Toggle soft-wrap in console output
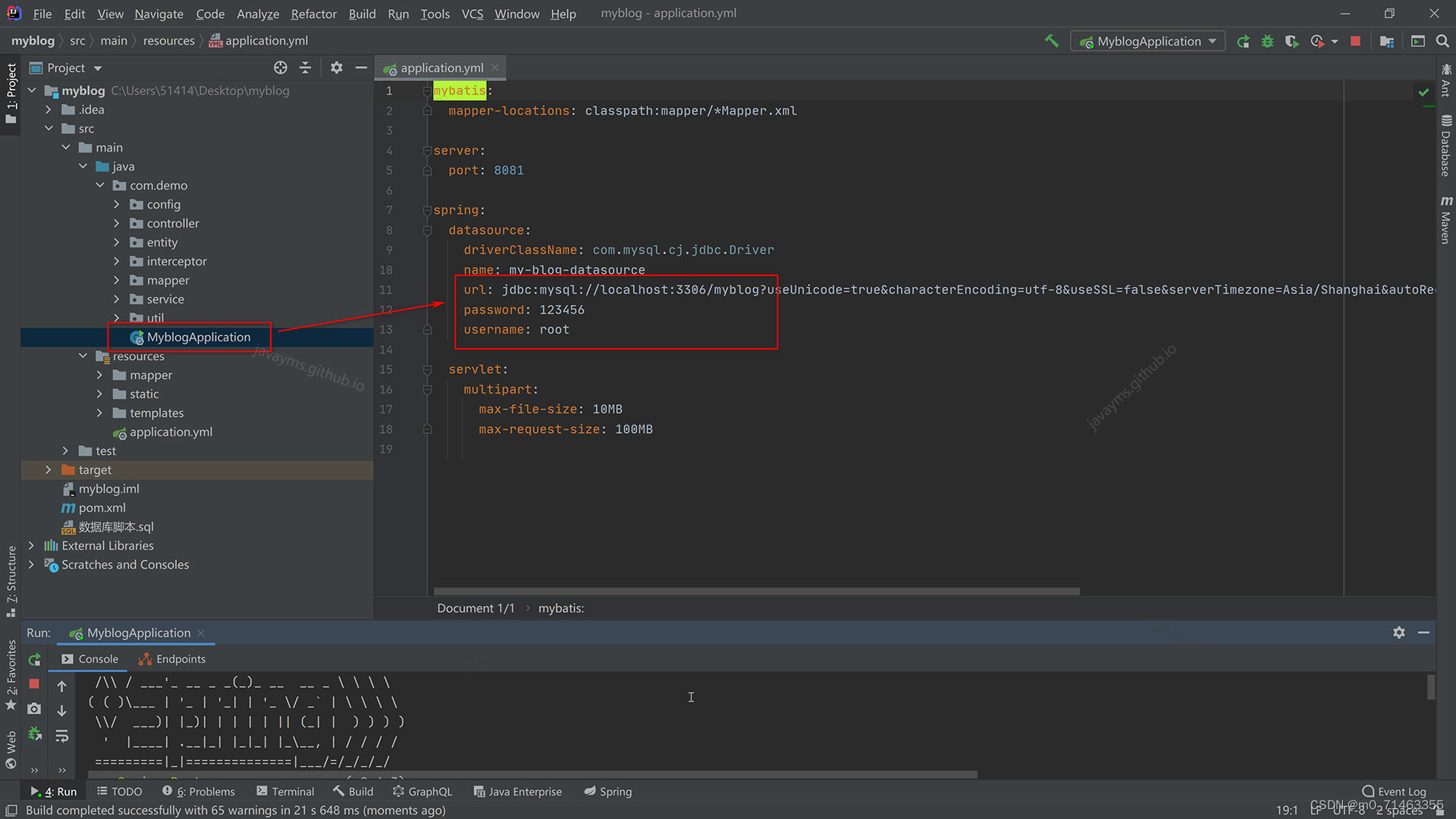This screenshot has height=819, width=1456. (x=62, y=736)
